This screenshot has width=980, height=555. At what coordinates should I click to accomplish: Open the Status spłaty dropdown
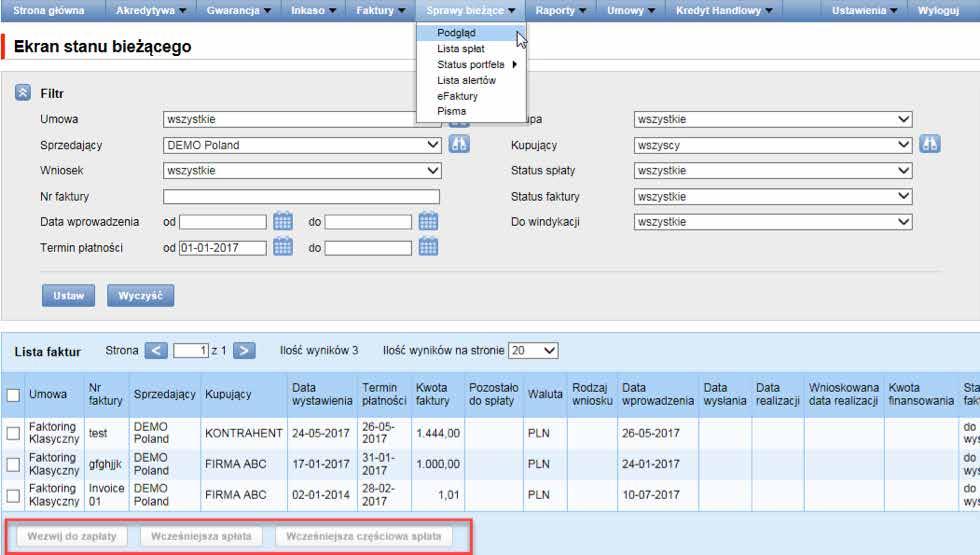pyautogui.click(x=772, y=171)
